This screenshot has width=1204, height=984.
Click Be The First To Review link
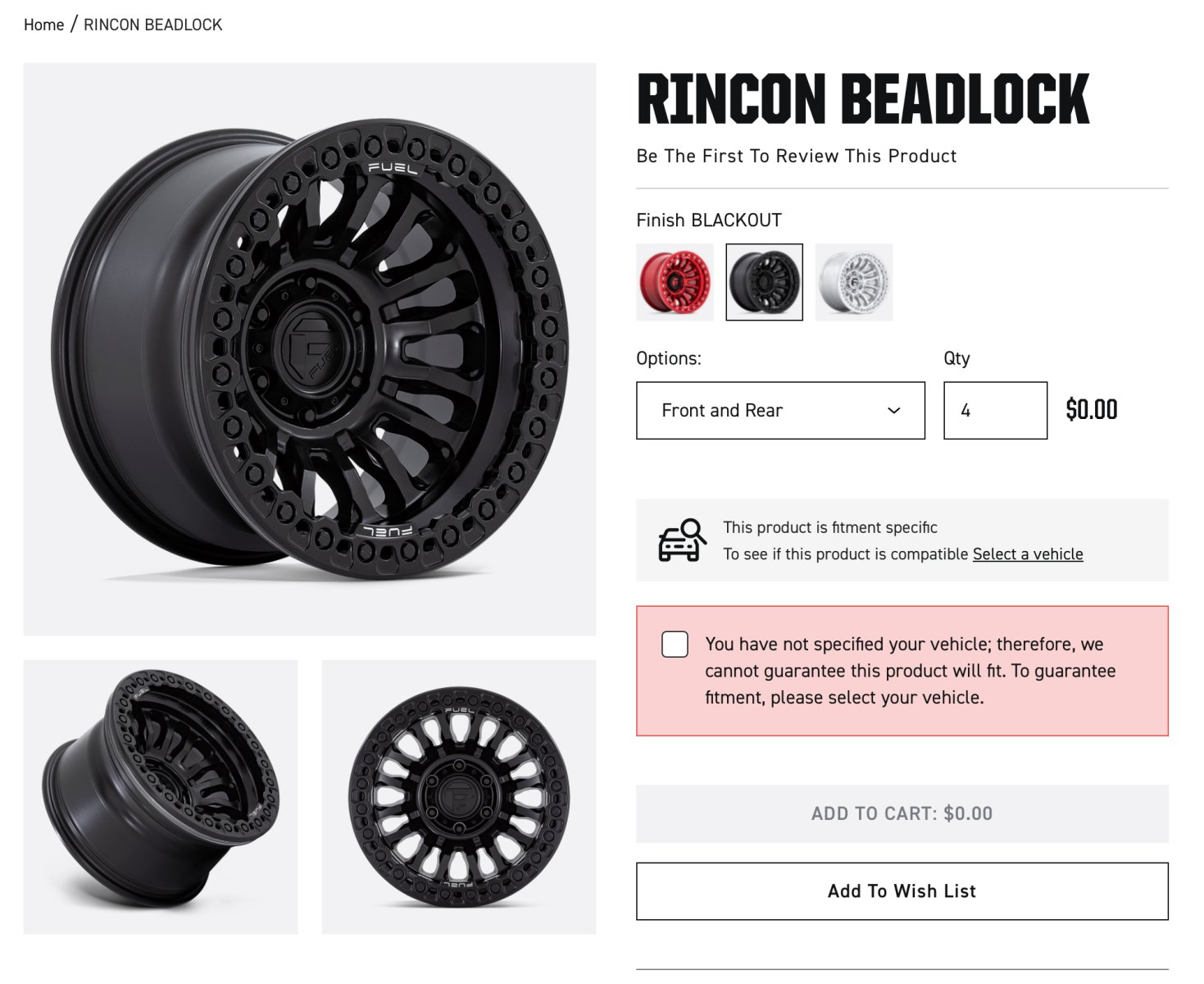coord(796,156)
